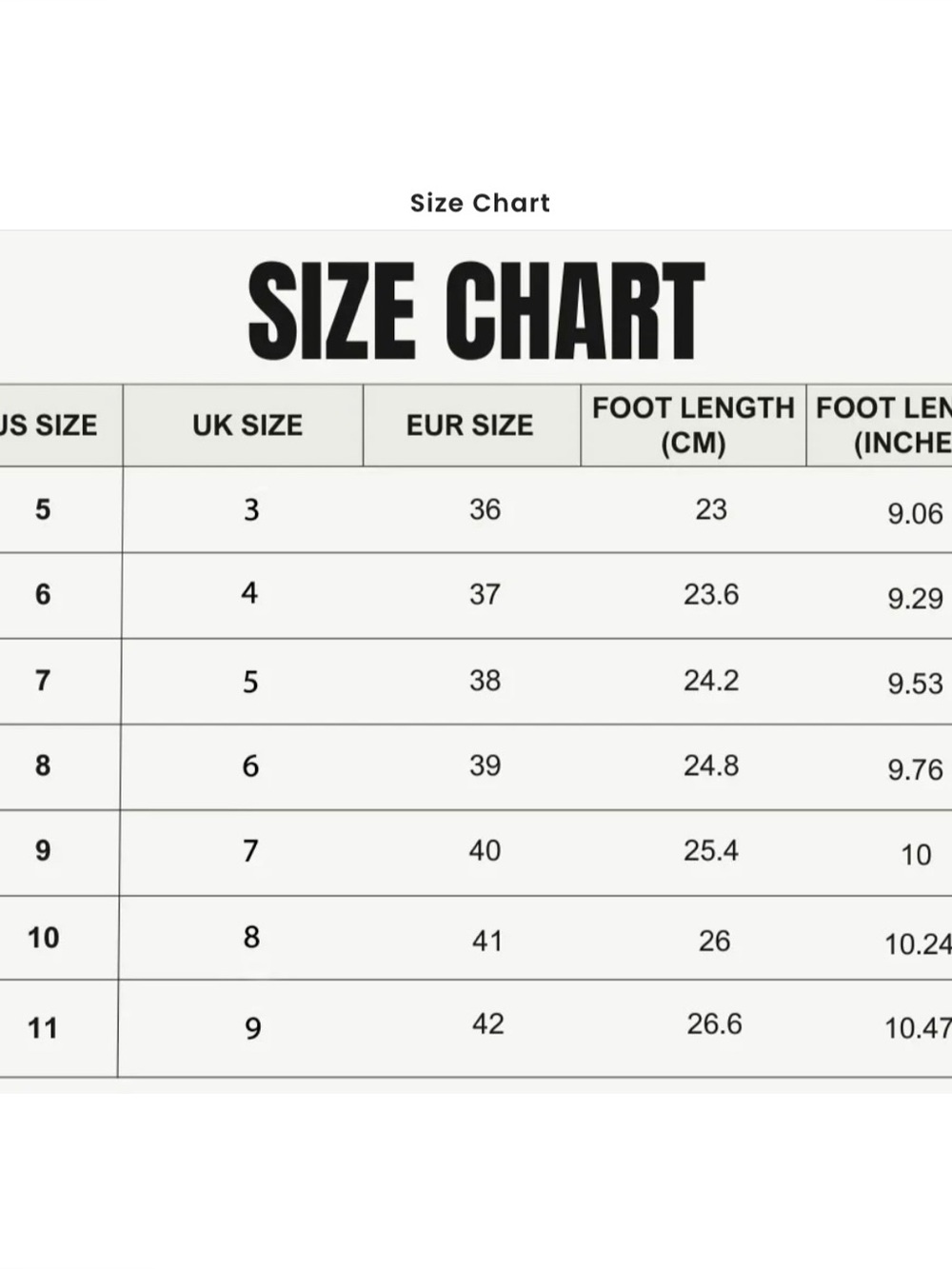Select US size 10 cell
Viewport: 952px width, 1269px height.
point(44,938)
